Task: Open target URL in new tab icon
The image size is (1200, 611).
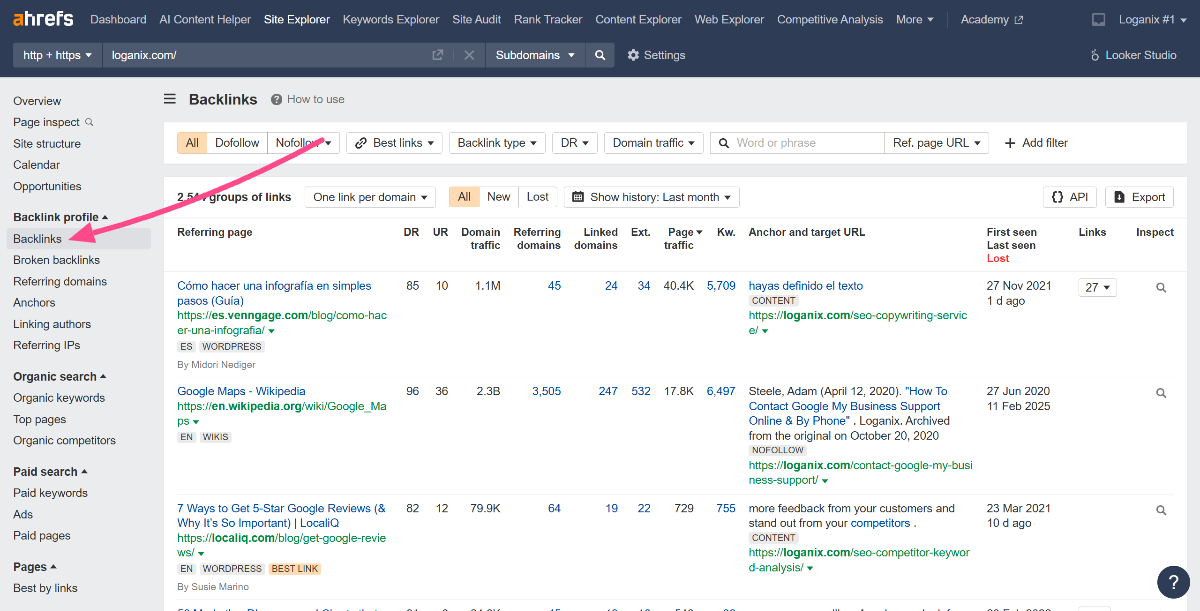Action: 437,55
